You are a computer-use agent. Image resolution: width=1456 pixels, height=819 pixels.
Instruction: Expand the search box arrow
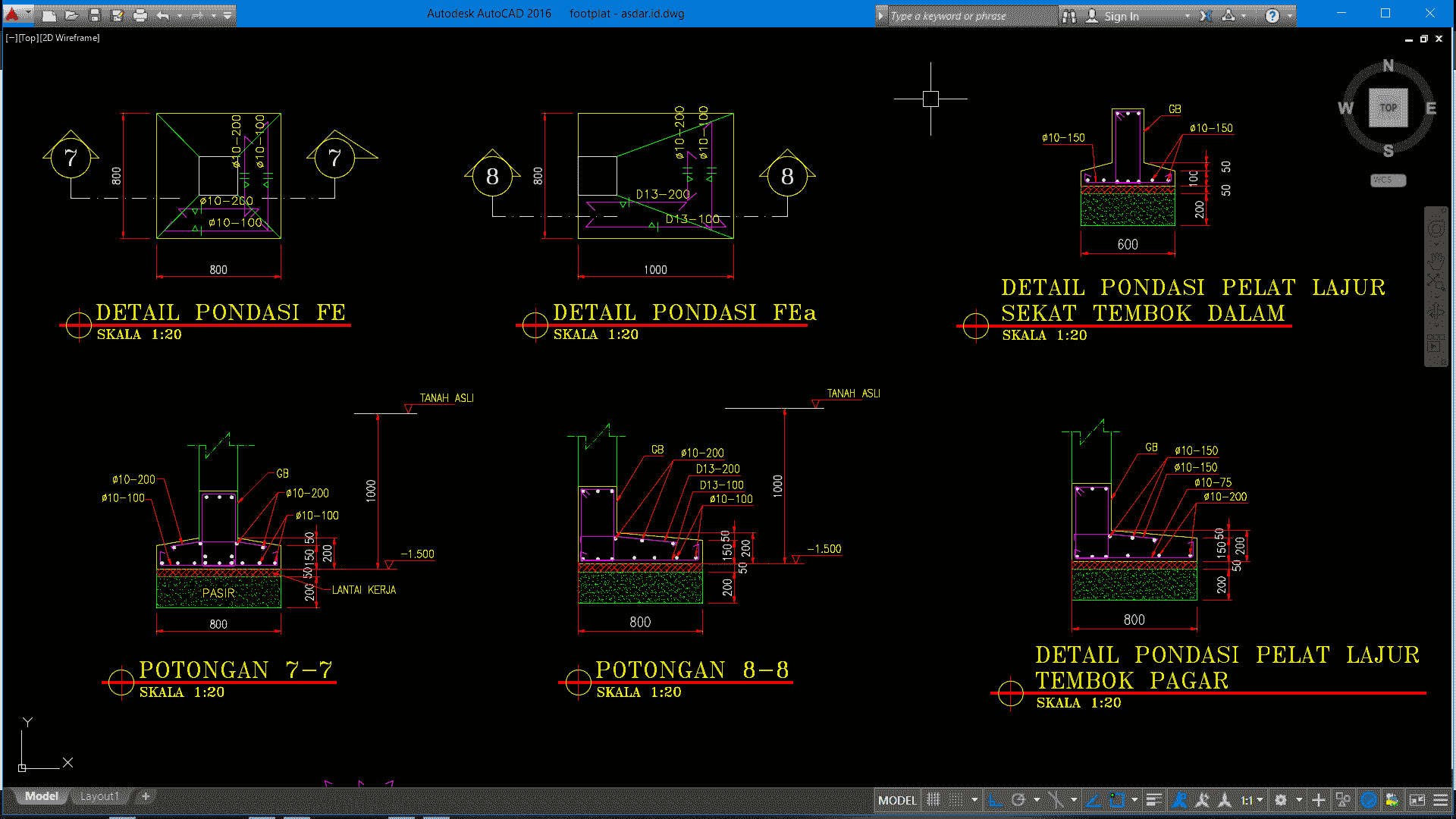881,15
